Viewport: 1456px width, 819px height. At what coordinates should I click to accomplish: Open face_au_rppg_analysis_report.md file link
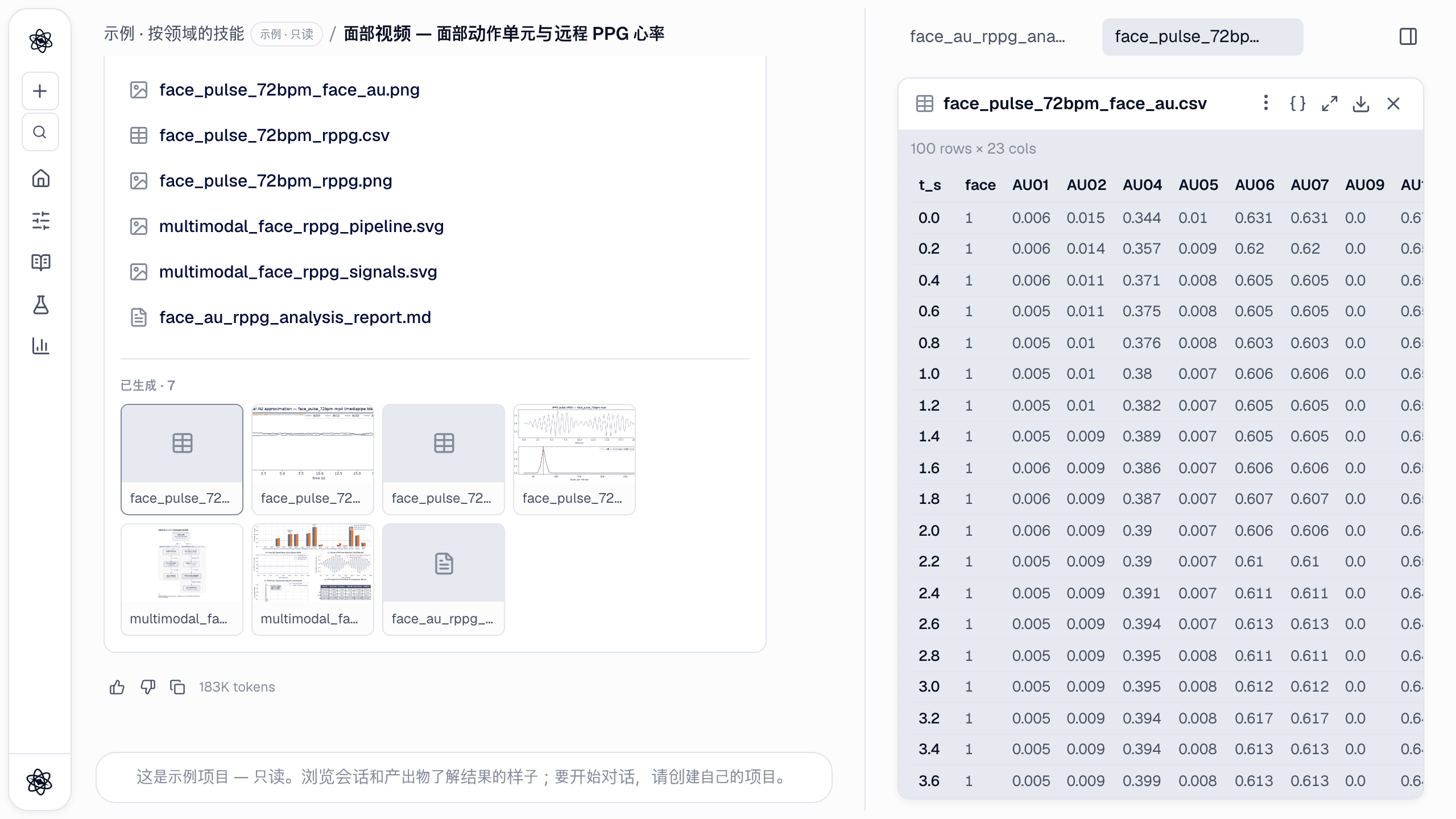pos(295,317)
